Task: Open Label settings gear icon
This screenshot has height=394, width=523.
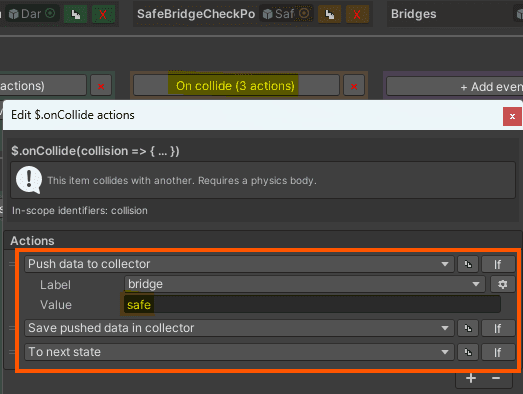Action: pyautogui.click(x=502, y=284)
